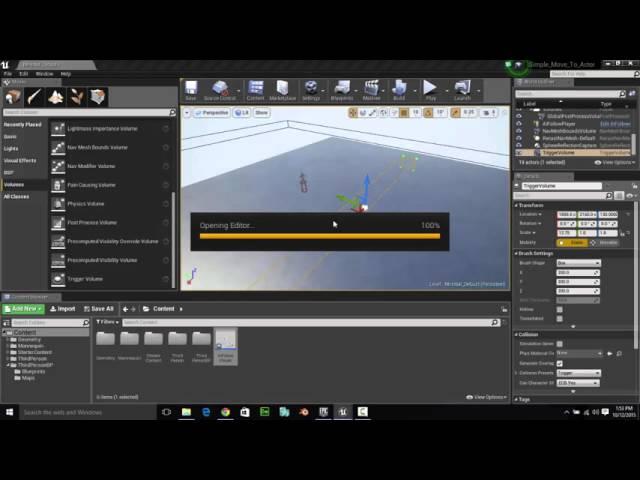This screenshot has height=480, width=640.
Task: Enable the Simulation Generates Hit Events checkbox
Action: click(560, 344)
